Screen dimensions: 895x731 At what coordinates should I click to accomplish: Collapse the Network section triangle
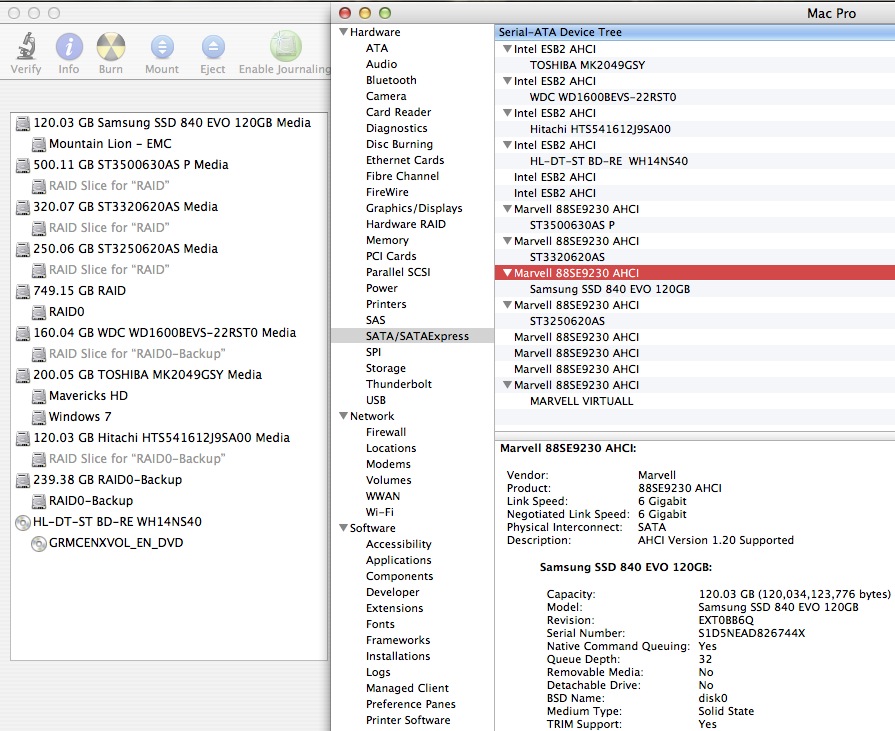[343, 416]
